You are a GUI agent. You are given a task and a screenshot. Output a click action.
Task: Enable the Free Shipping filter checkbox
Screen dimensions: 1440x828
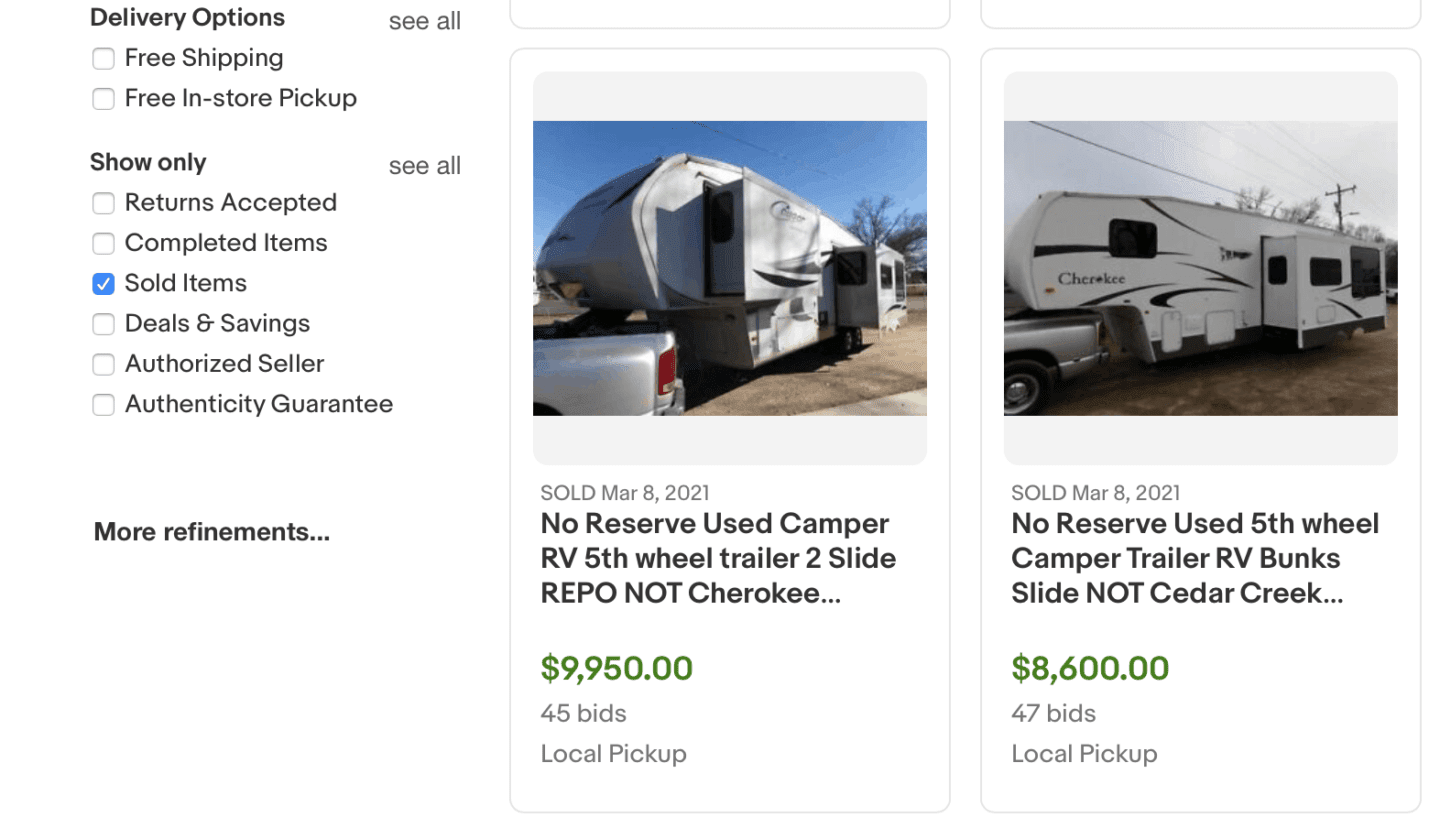103,58
